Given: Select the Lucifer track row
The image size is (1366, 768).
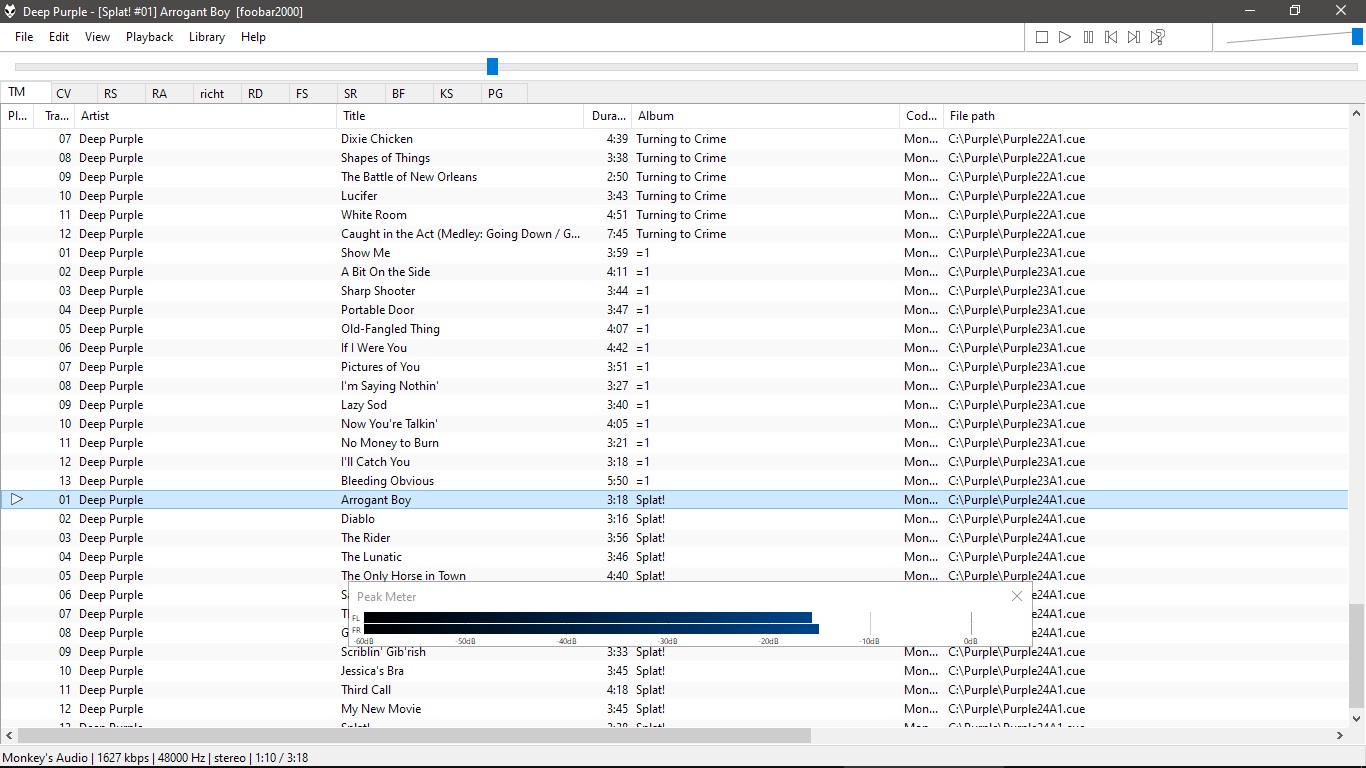Looking at the screenshot, I should [674, 196].
